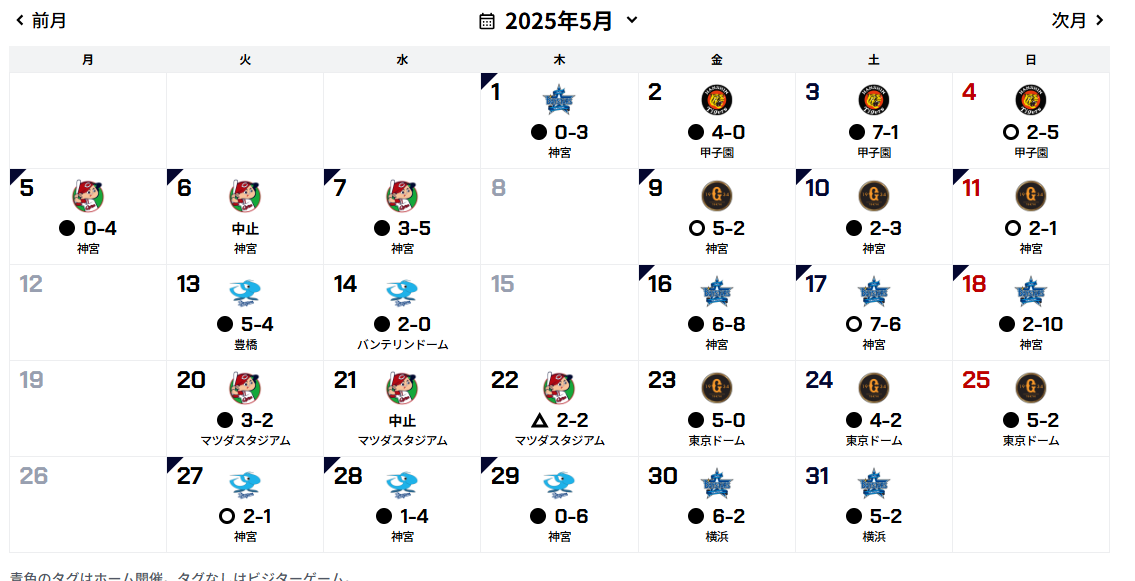Select the cancelled 中止 game on May 6
Screen dimensions: 1135x581
(245, 228)
